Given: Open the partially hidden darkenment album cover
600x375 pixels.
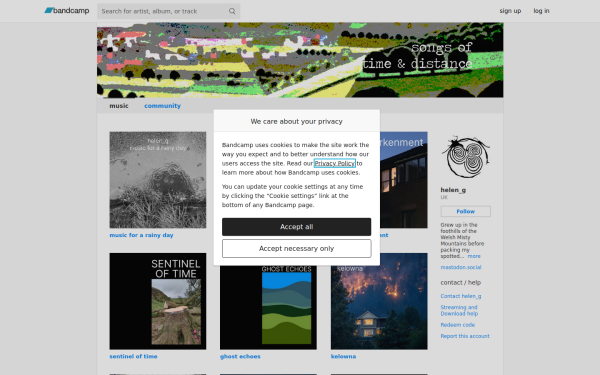Looking at the screenshot, I should click(x=404, y=180).
